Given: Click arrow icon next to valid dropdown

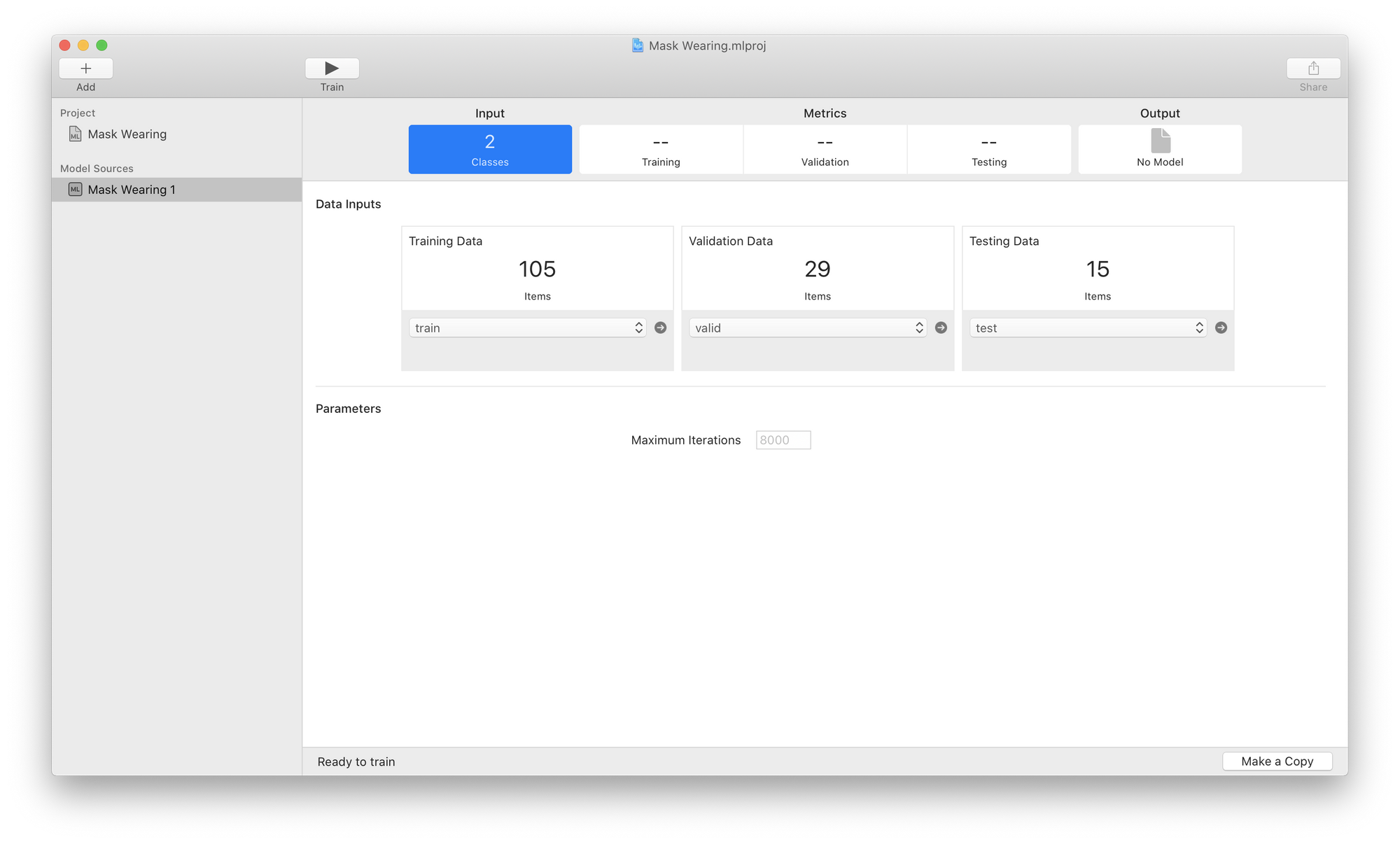Looking at the screenshot, I should click(x=941, y=328).
